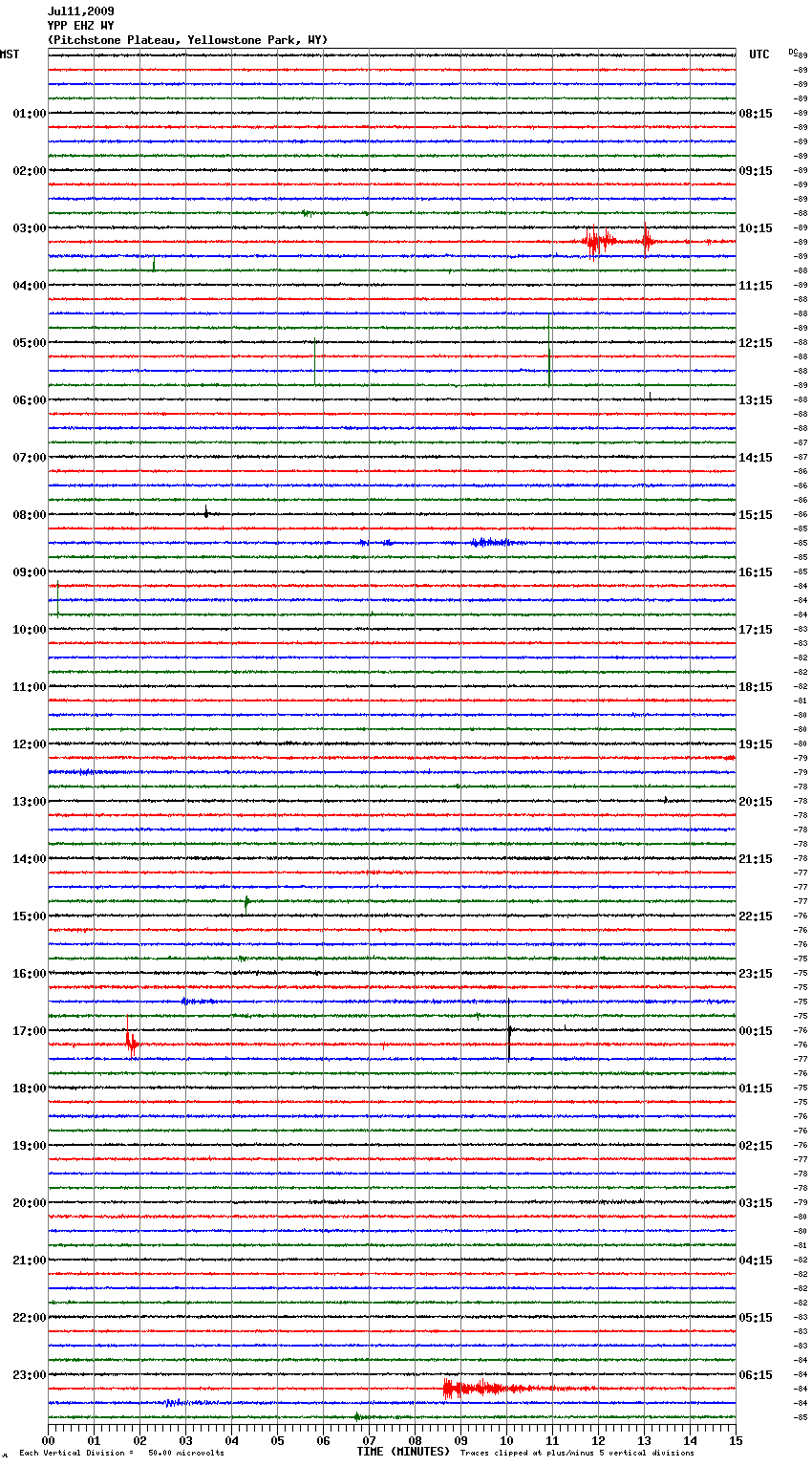The width and height of the screenshot is (812, 1466).
Task: Click minute tick 15 on bottom axis
Action: coord(736,1440)
